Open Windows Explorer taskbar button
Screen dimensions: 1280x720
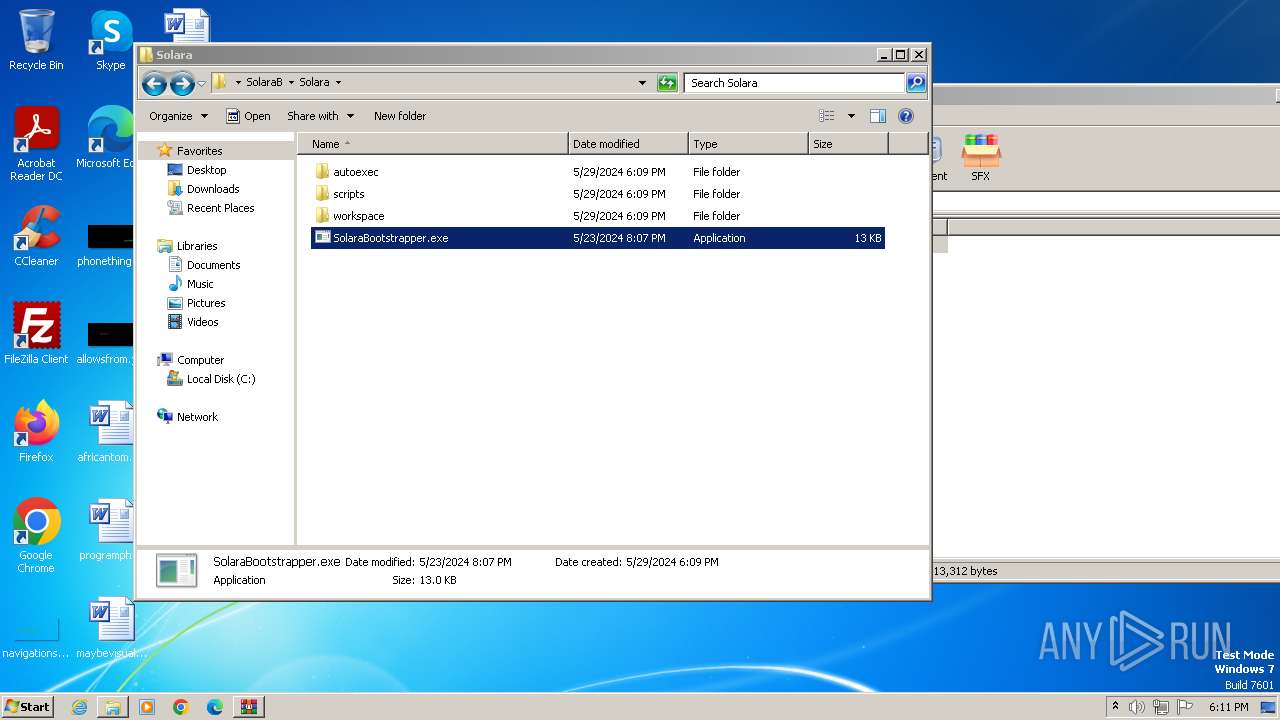coord(113,707)
